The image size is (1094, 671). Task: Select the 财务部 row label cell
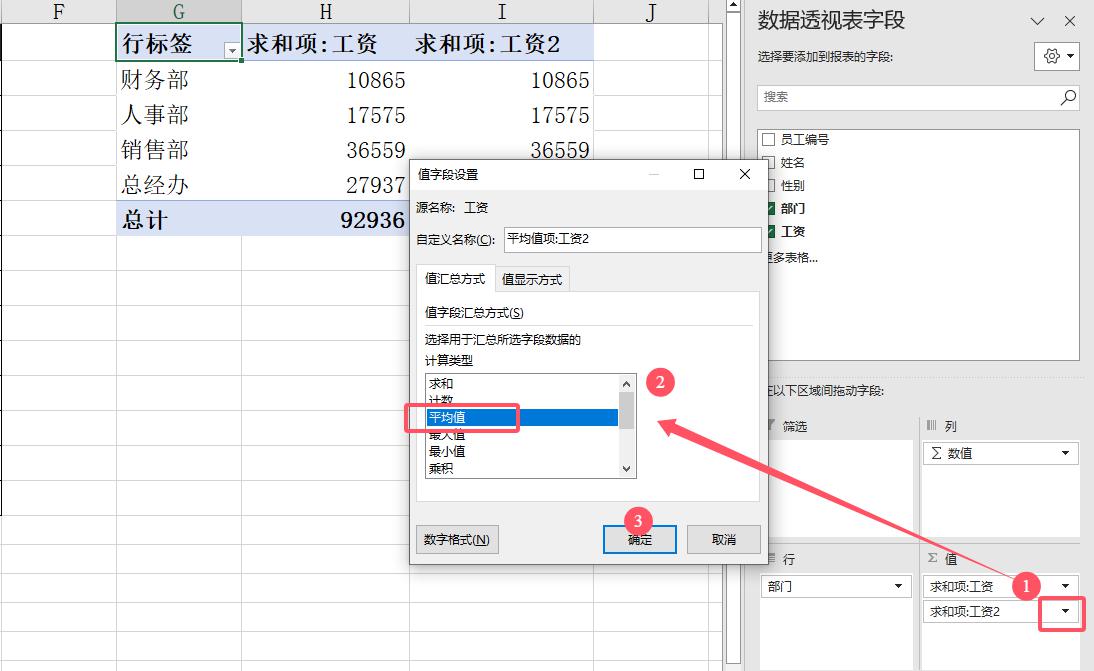[x=179, y=79]
